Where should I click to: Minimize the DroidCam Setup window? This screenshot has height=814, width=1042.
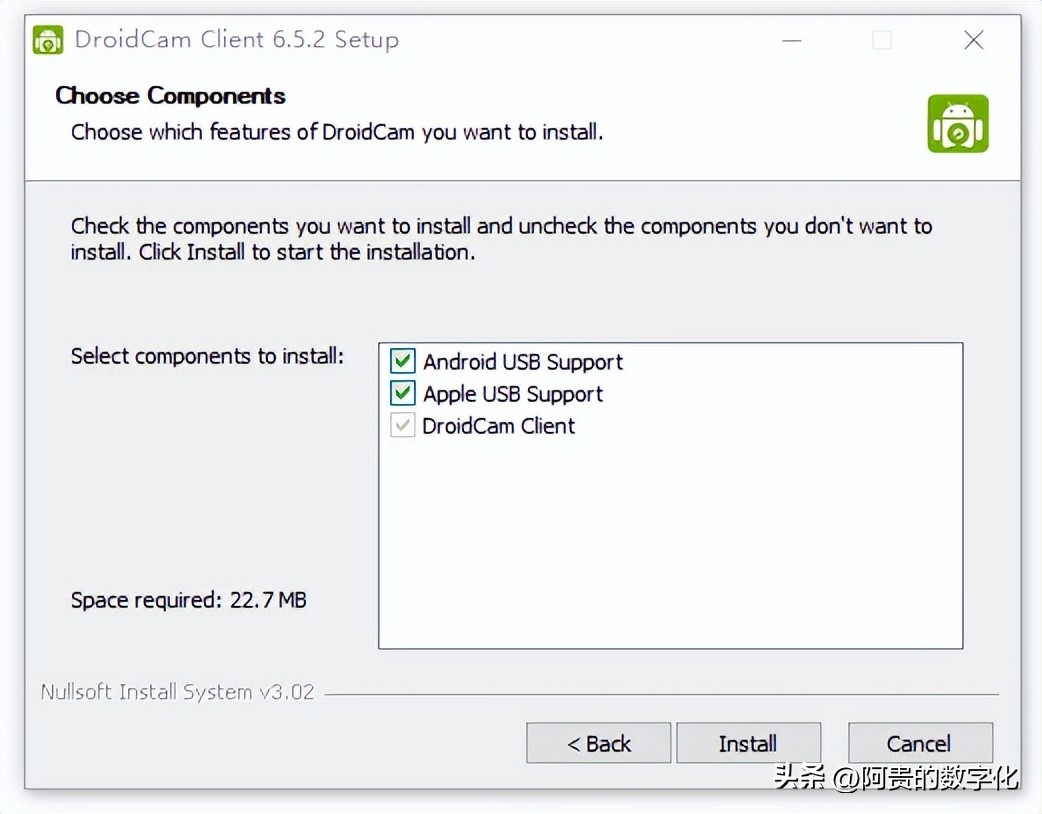792,40
